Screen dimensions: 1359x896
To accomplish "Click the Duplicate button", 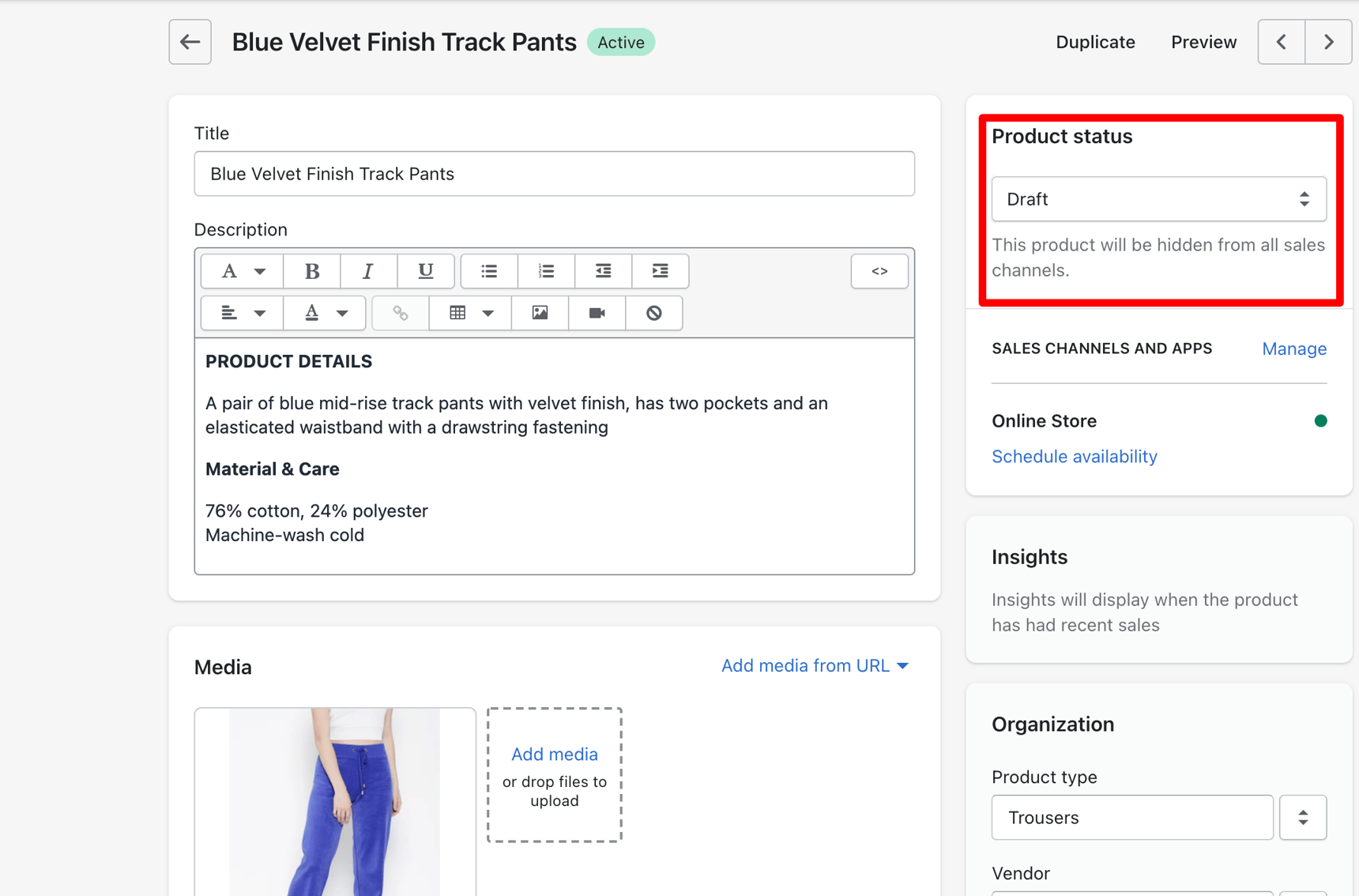I will coord(1095,42).
